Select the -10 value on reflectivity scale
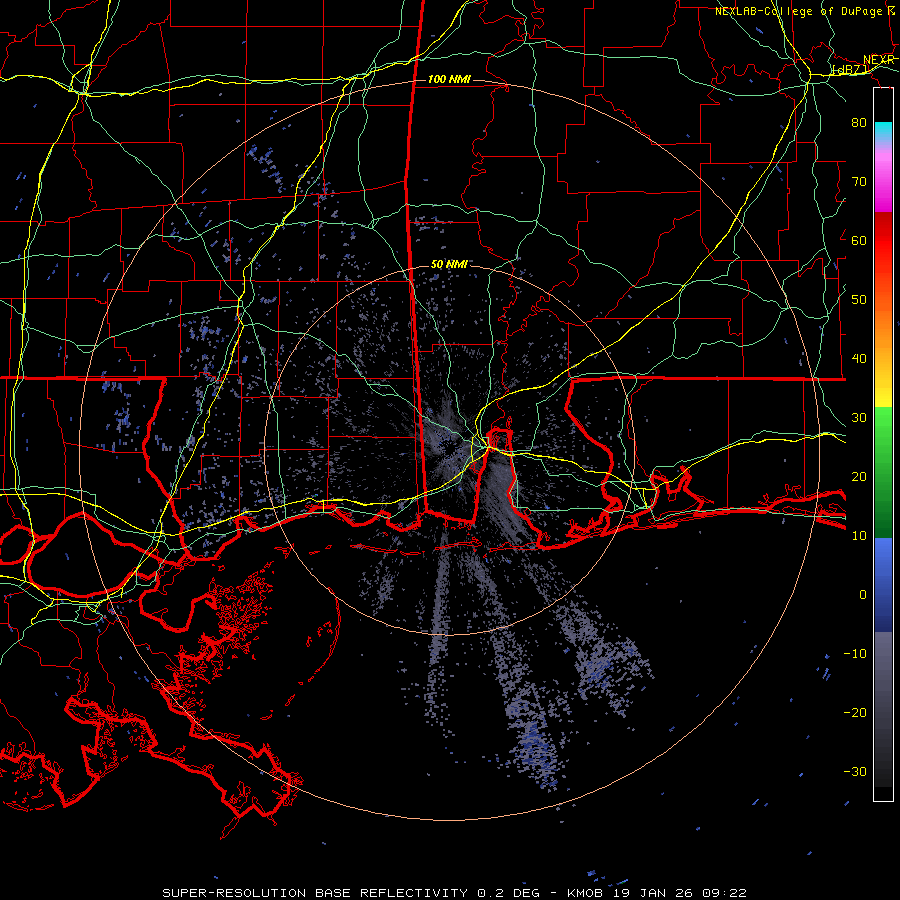Screen dimensions: 900x900 point(855,653)
